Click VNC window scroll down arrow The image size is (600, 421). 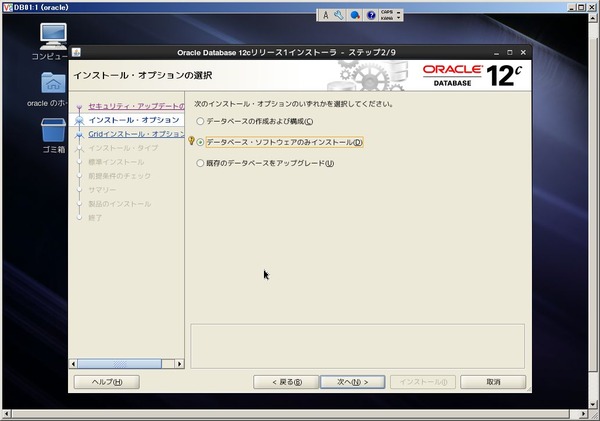593,405
